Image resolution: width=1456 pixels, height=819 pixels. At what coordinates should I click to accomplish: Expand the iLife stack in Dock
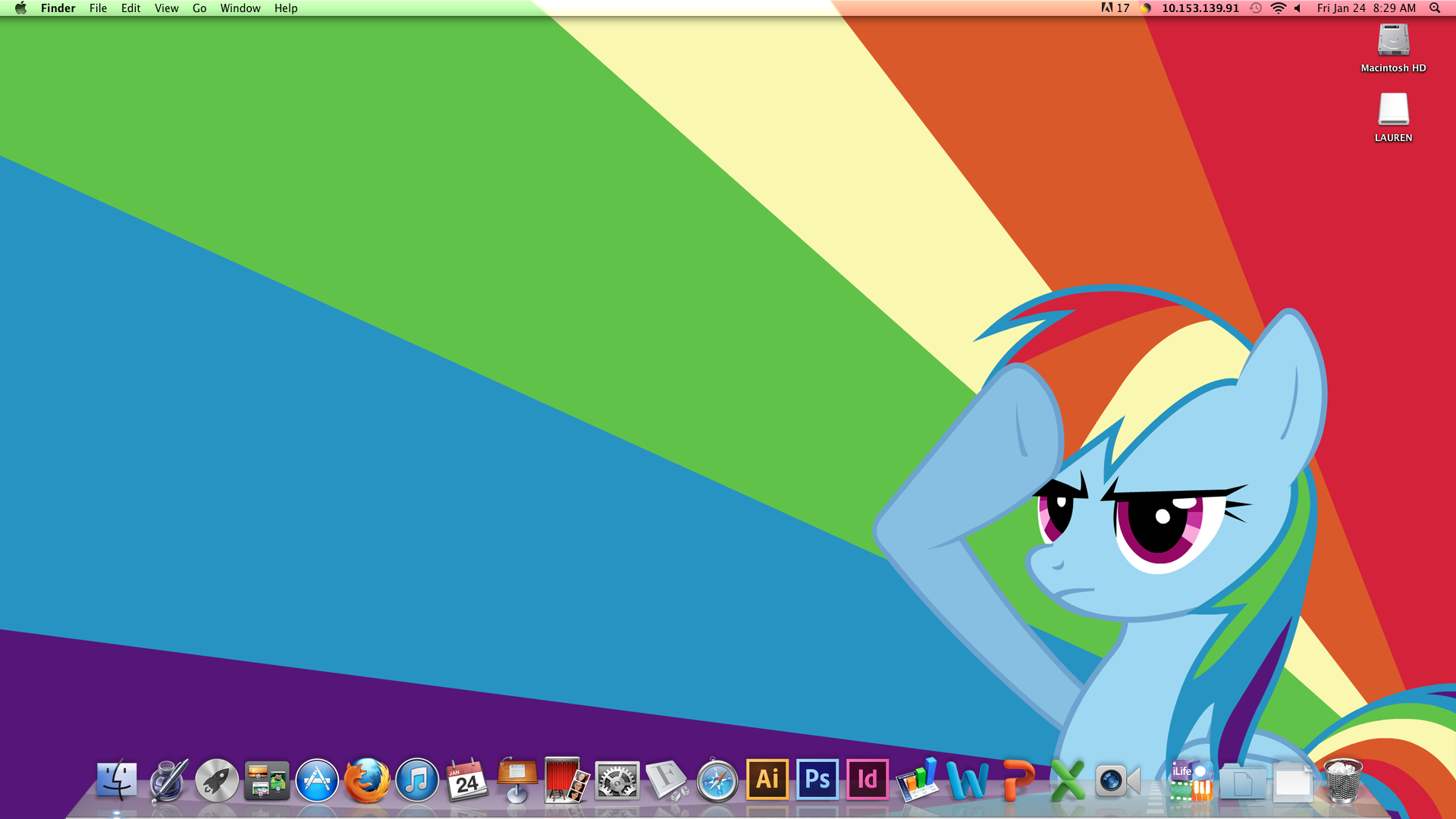pyautogui.click(x=1190, y=780)
